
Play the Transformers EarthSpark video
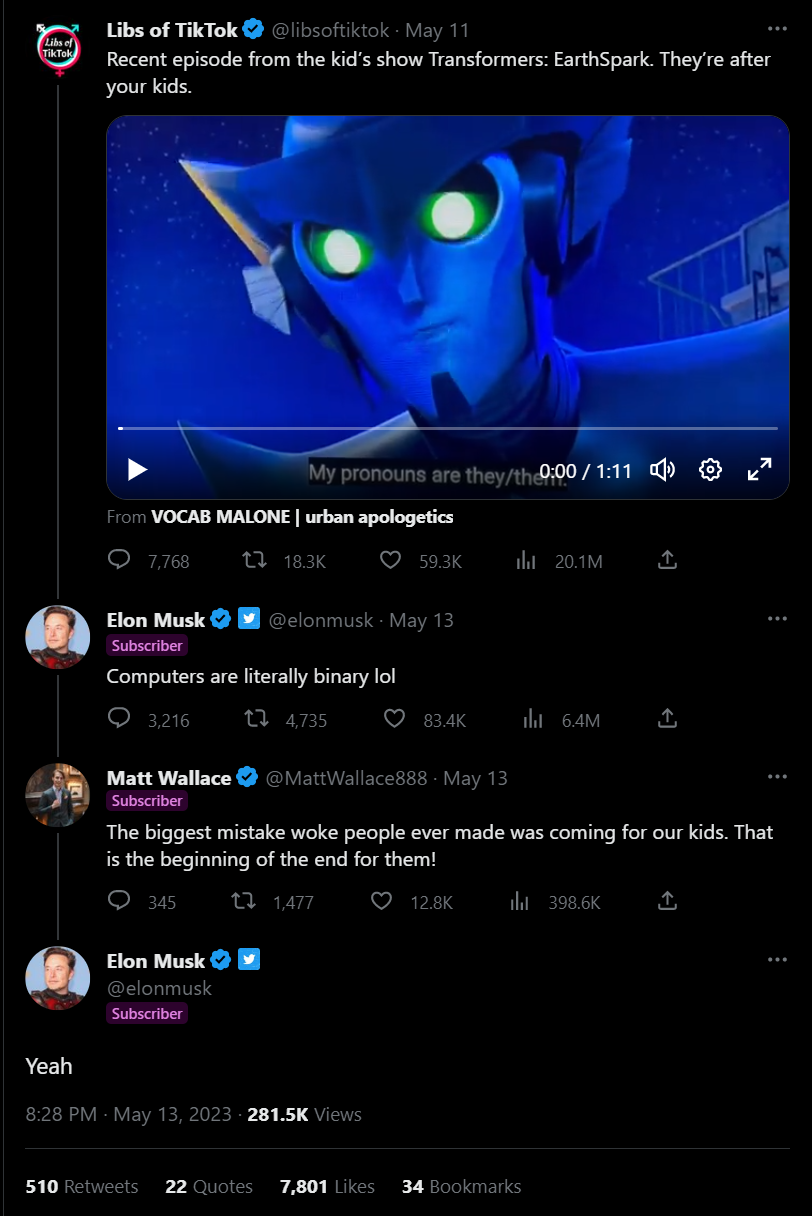[138, 469]
